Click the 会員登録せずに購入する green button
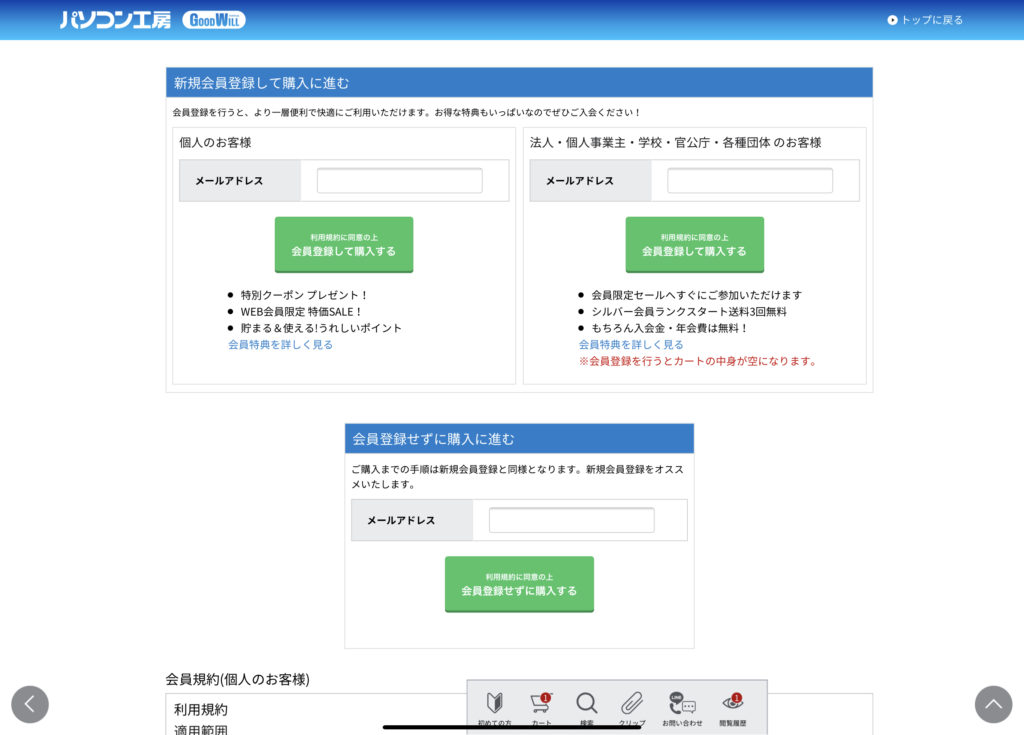The height and width of the screenshot is (735, 1024). [519, 584]
